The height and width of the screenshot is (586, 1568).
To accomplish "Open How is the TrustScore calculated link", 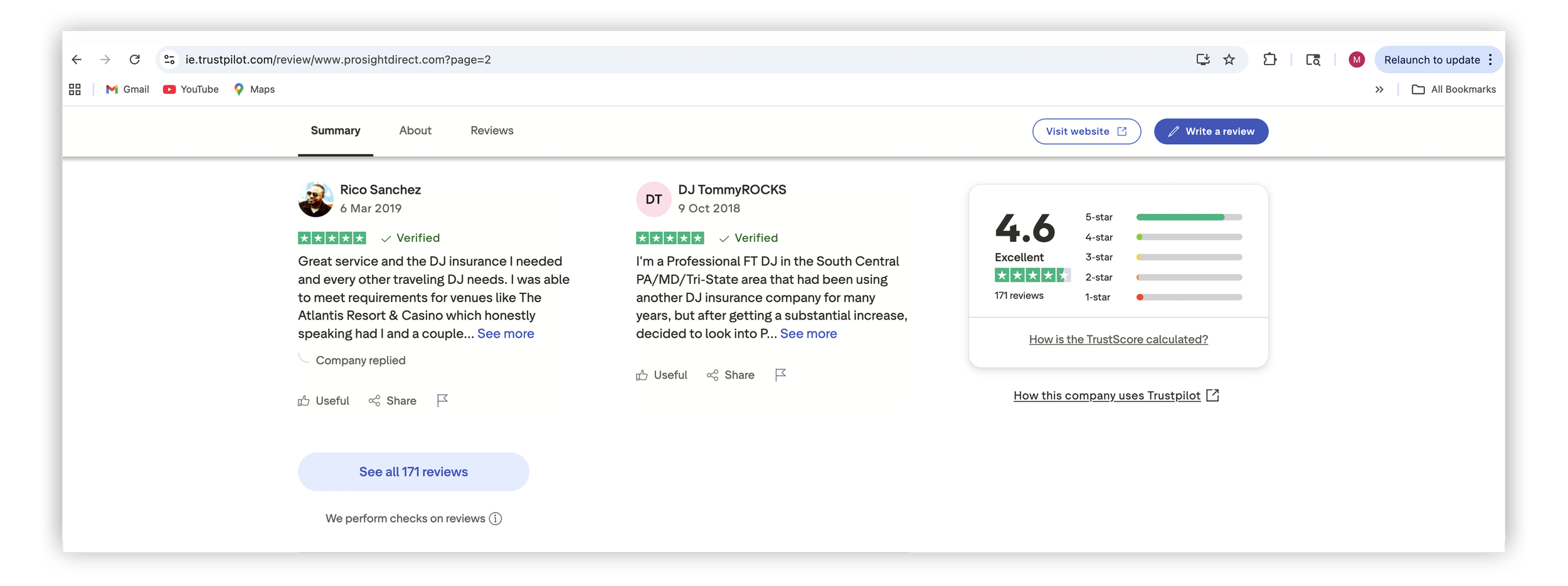I will click(1118, 340).
